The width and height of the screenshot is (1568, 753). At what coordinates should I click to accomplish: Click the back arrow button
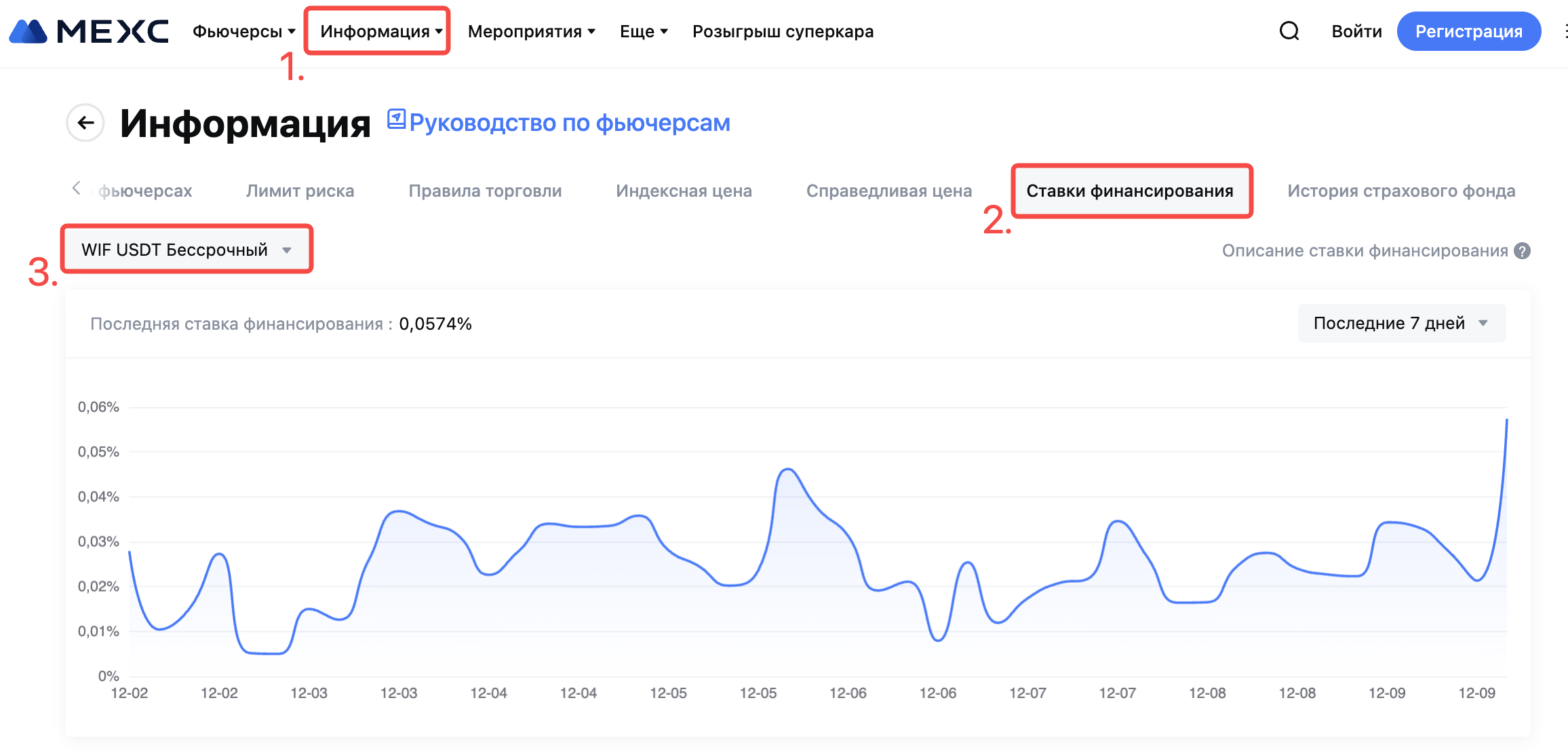click(x=85, y=123)
